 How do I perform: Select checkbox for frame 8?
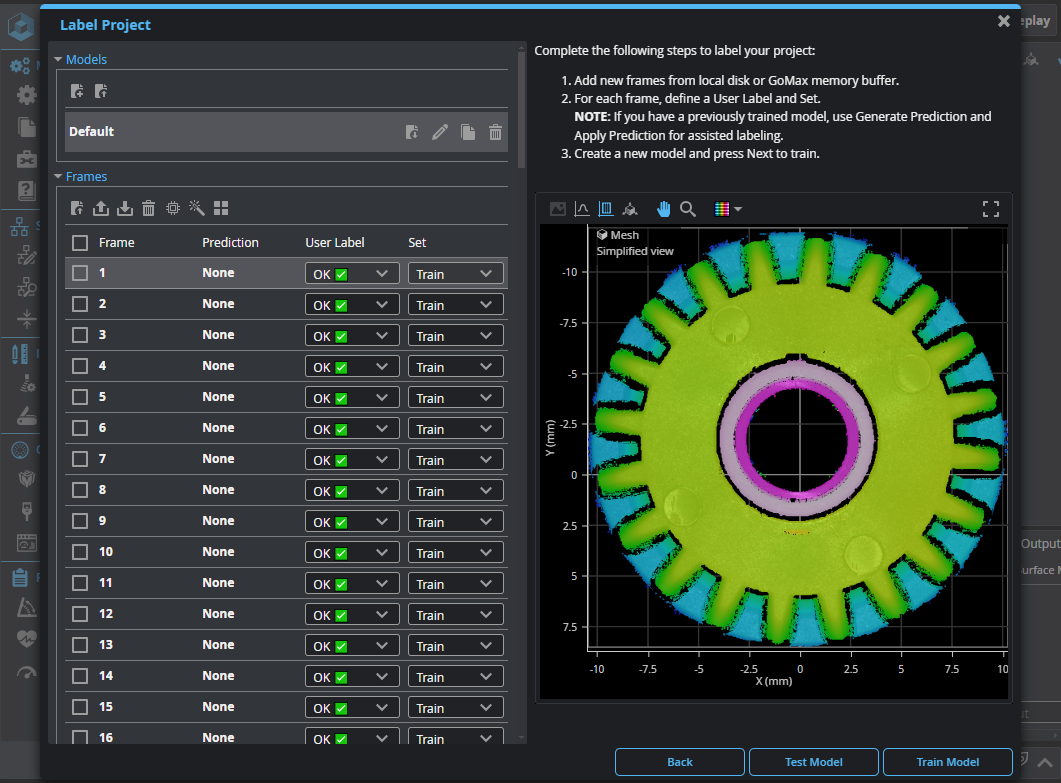[x=80, y=490]
